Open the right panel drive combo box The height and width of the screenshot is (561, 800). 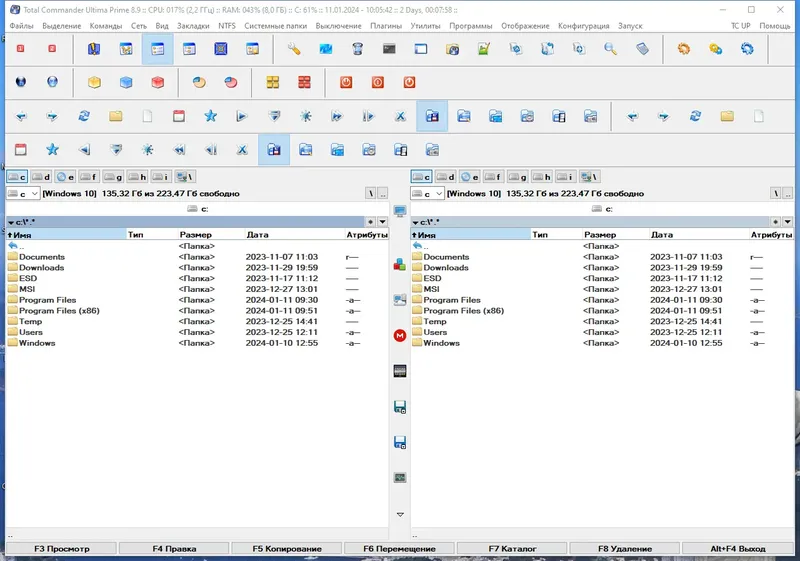428,194
